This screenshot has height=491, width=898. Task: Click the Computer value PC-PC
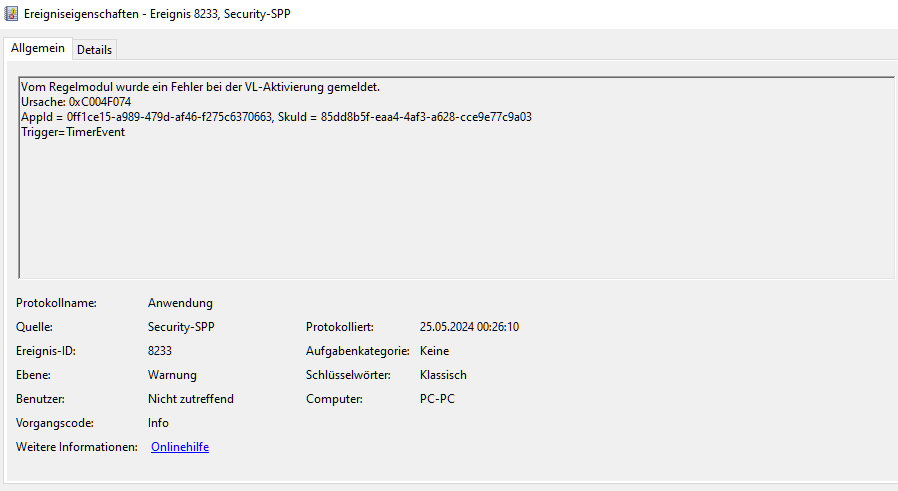(438, 399)
